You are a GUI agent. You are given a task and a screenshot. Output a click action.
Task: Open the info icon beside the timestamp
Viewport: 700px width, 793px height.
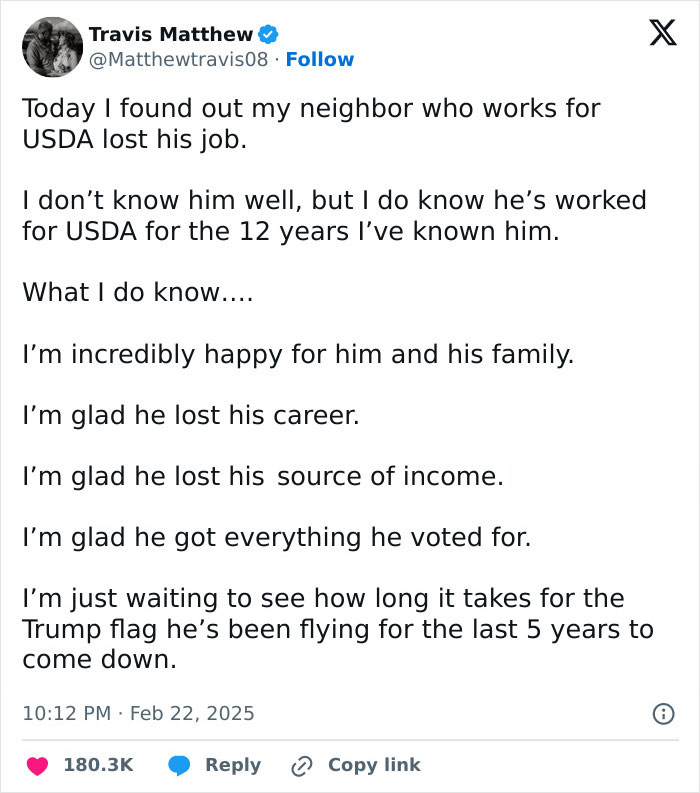(x=662, y=713)
